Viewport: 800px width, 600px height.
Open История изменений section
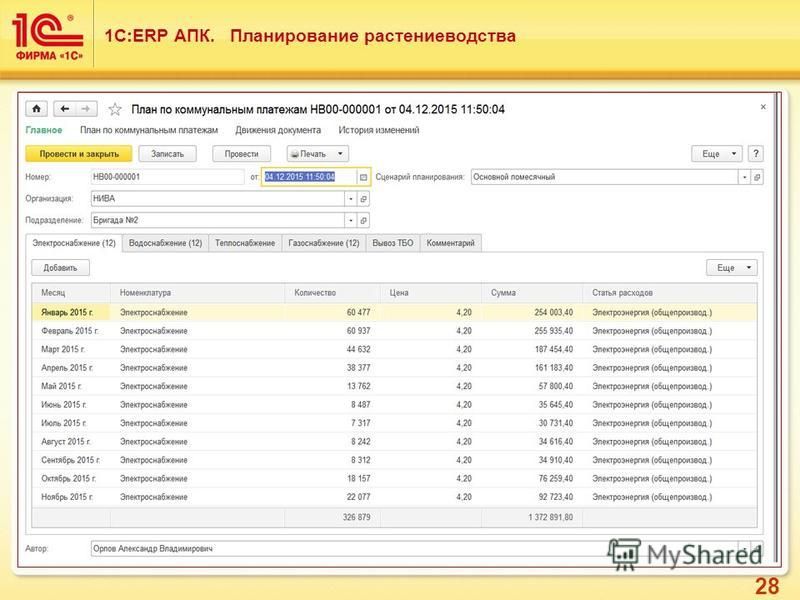point(379,130)
